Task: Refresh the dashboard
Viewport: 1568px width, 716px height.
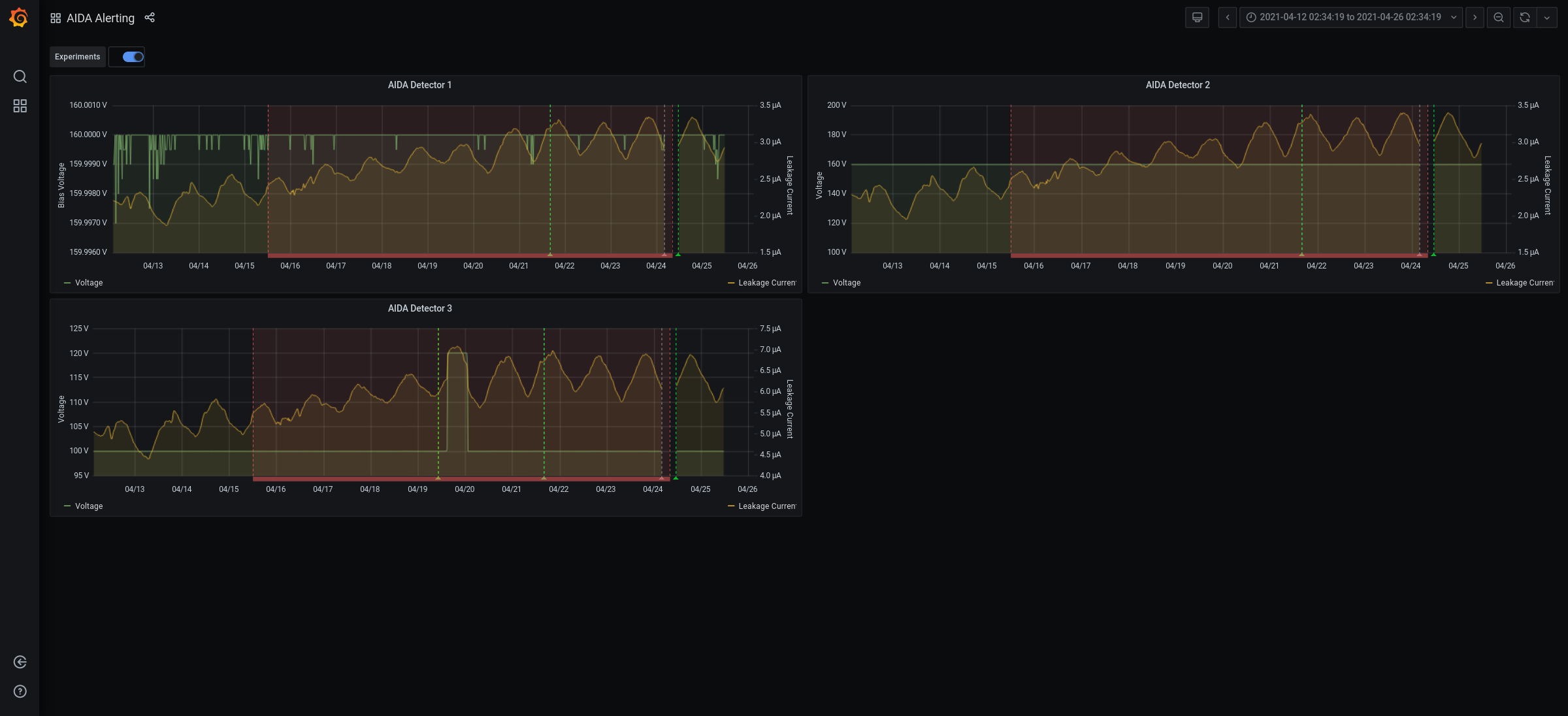Action: tap(1525, 18)
